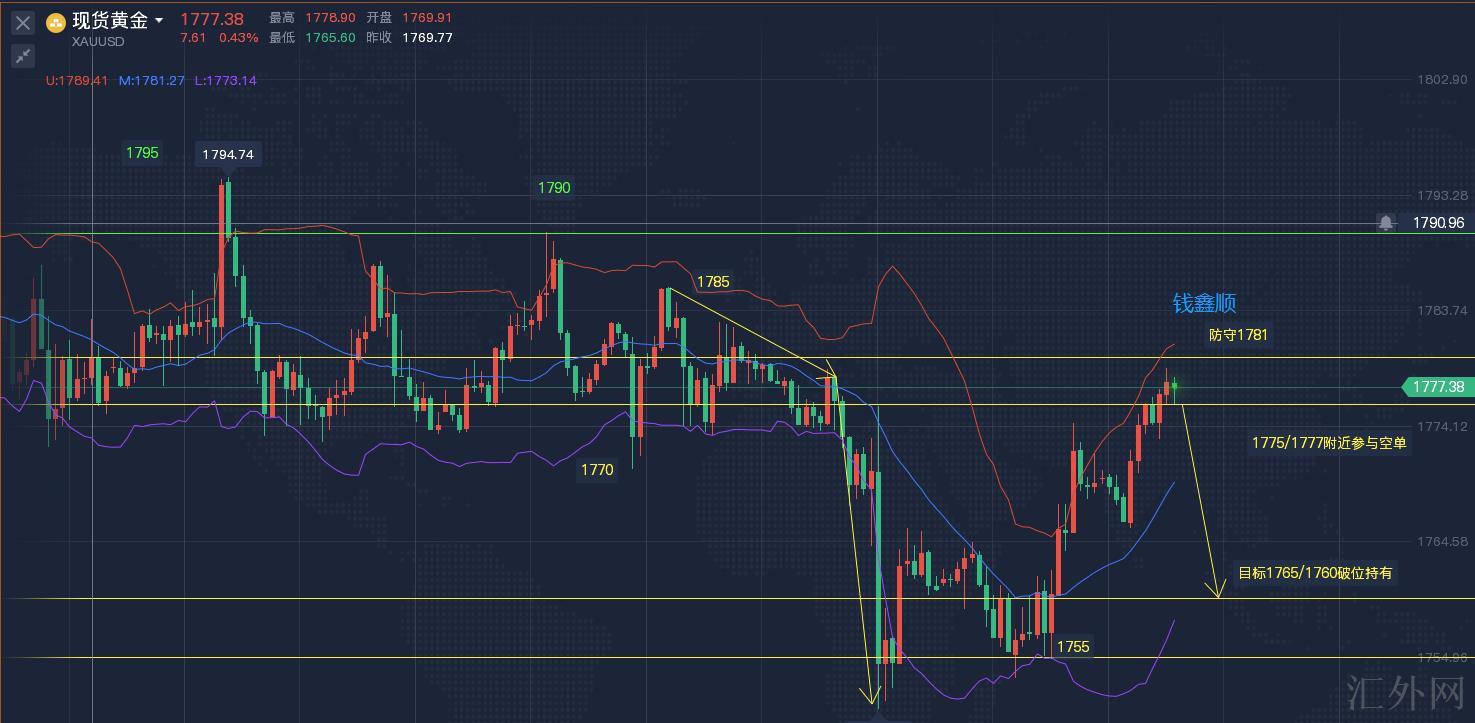
Task: Click the blue middle band value M:1781.27
Action: 151,80
